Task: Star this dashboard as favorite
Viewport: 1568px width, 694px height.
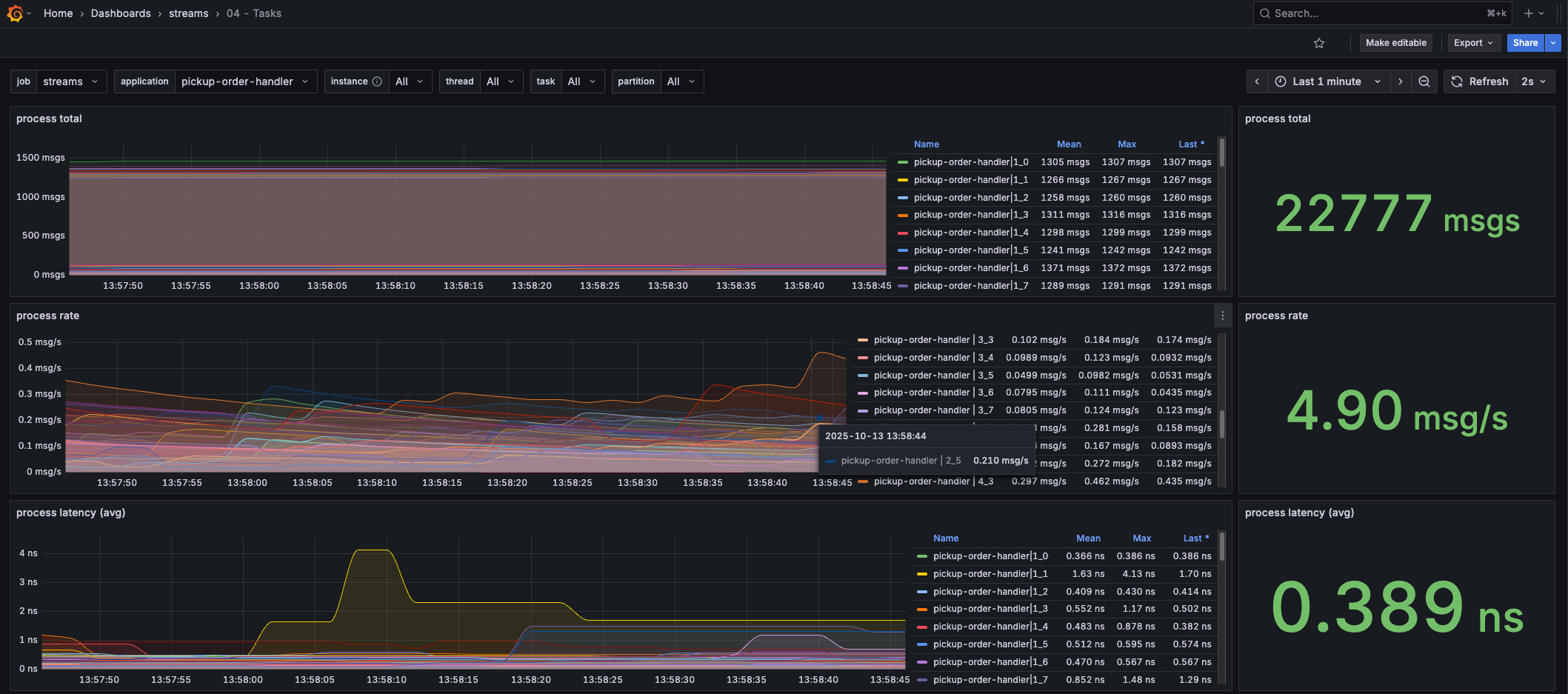Action: coord(1318,43)
